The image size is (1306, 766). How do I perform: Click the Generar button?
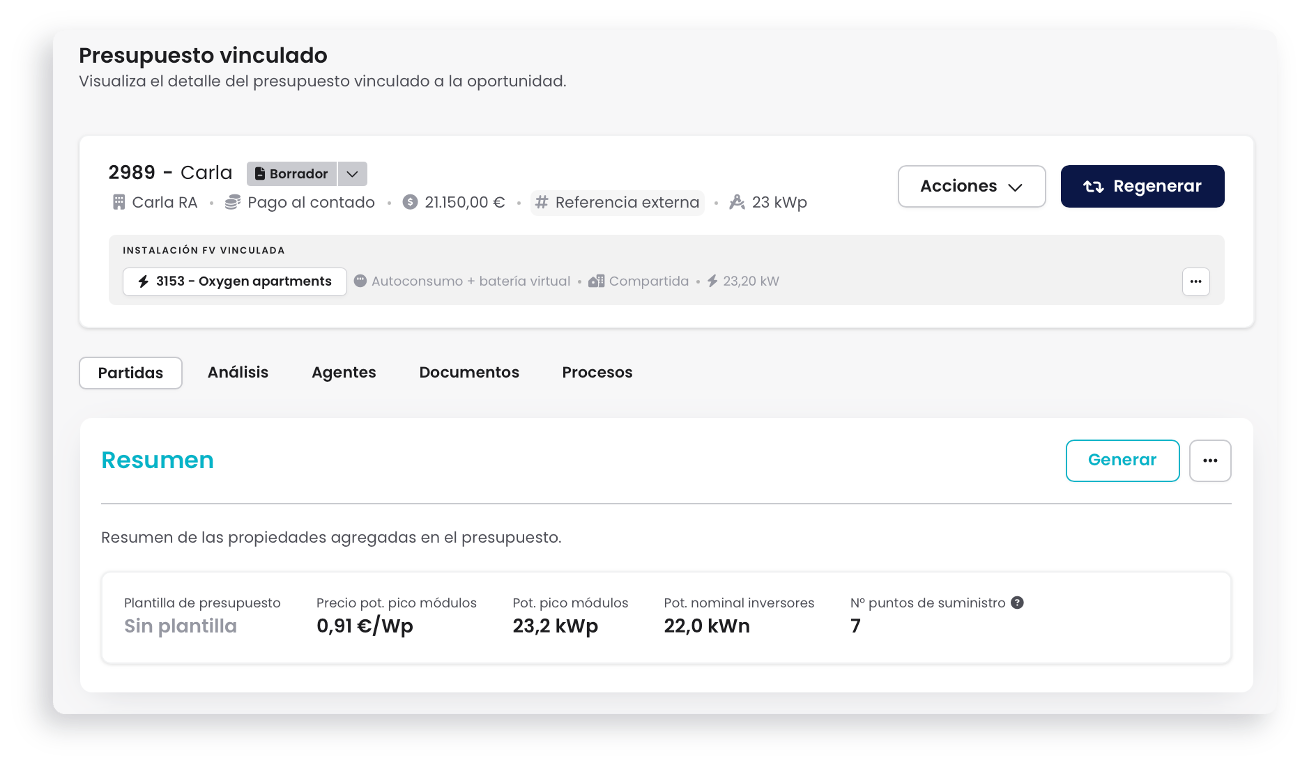1122,460
